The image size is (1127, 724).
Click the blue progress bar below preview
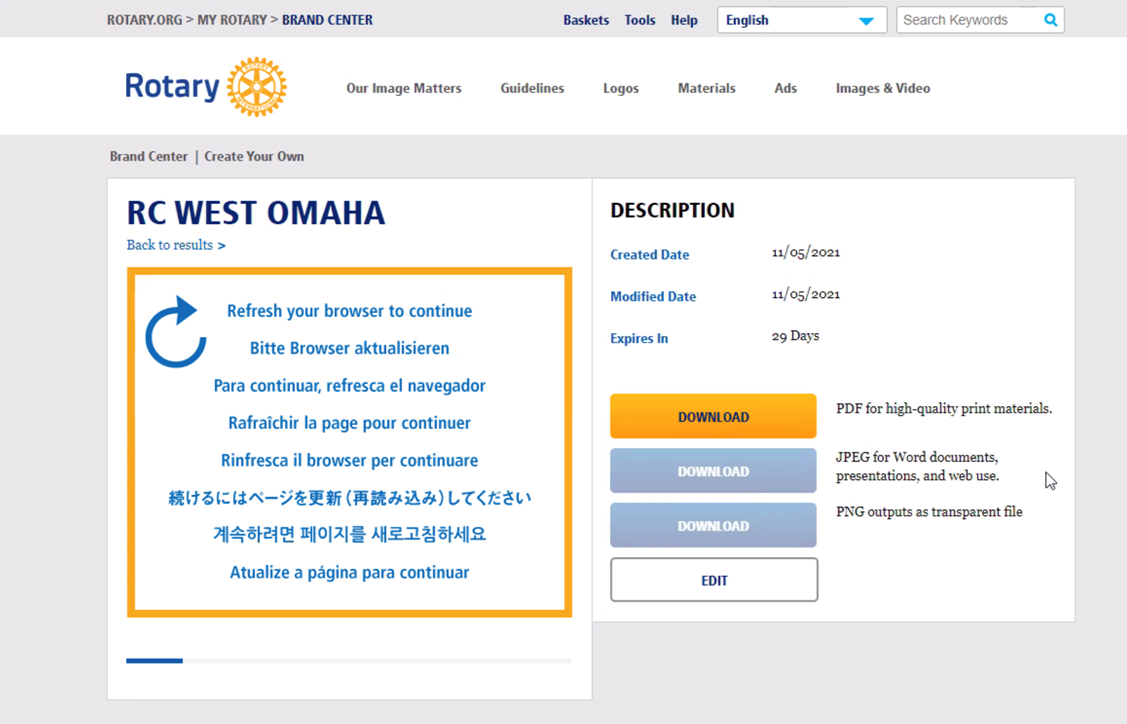(x=155, y=661)
